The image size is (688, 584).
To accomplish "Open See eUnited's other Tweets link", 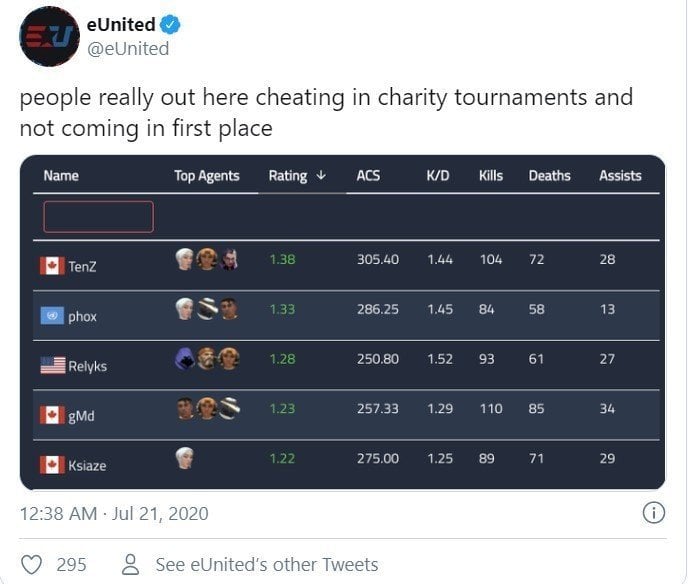I will 267,565.
